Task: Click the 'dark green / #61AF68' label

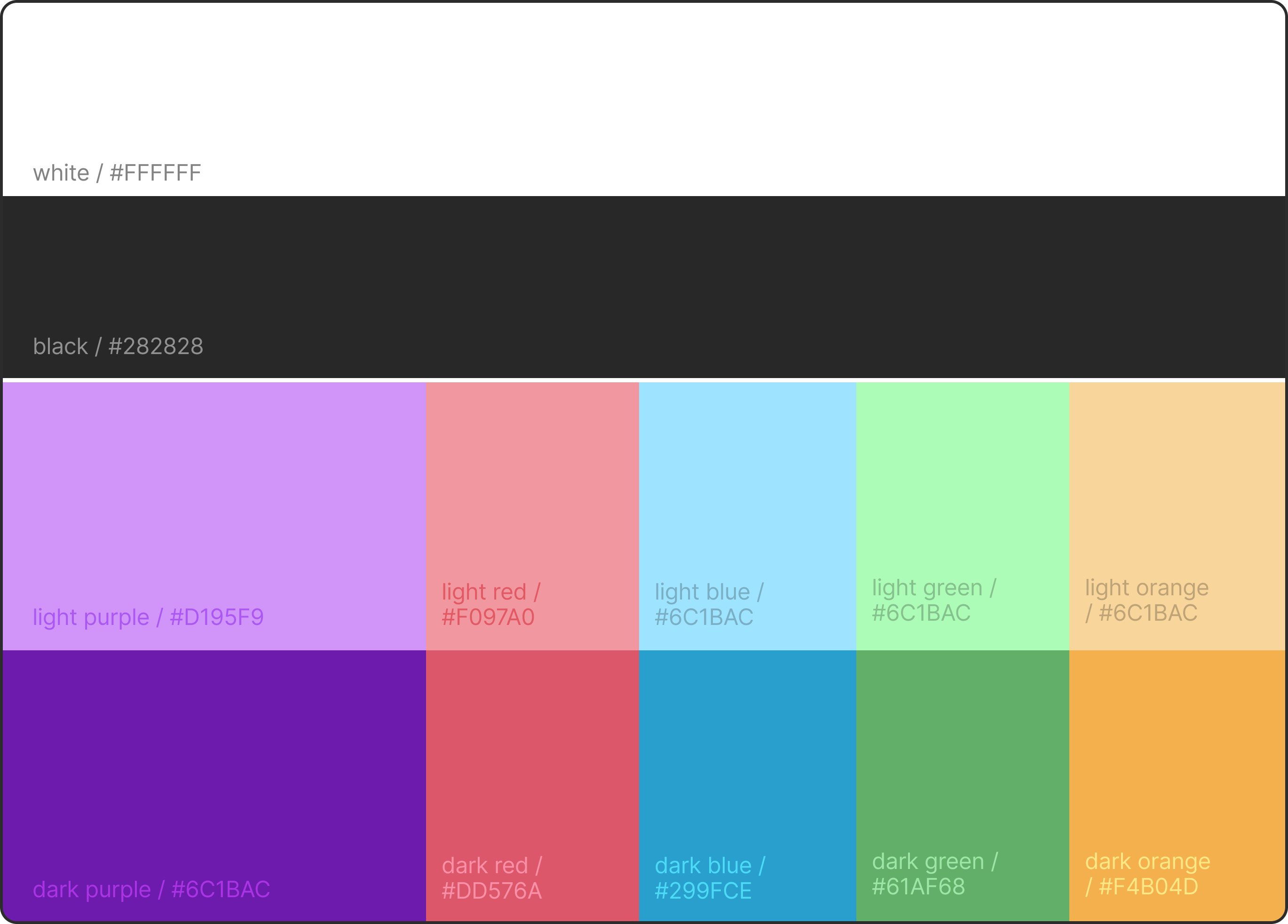Action: (935, 874)
